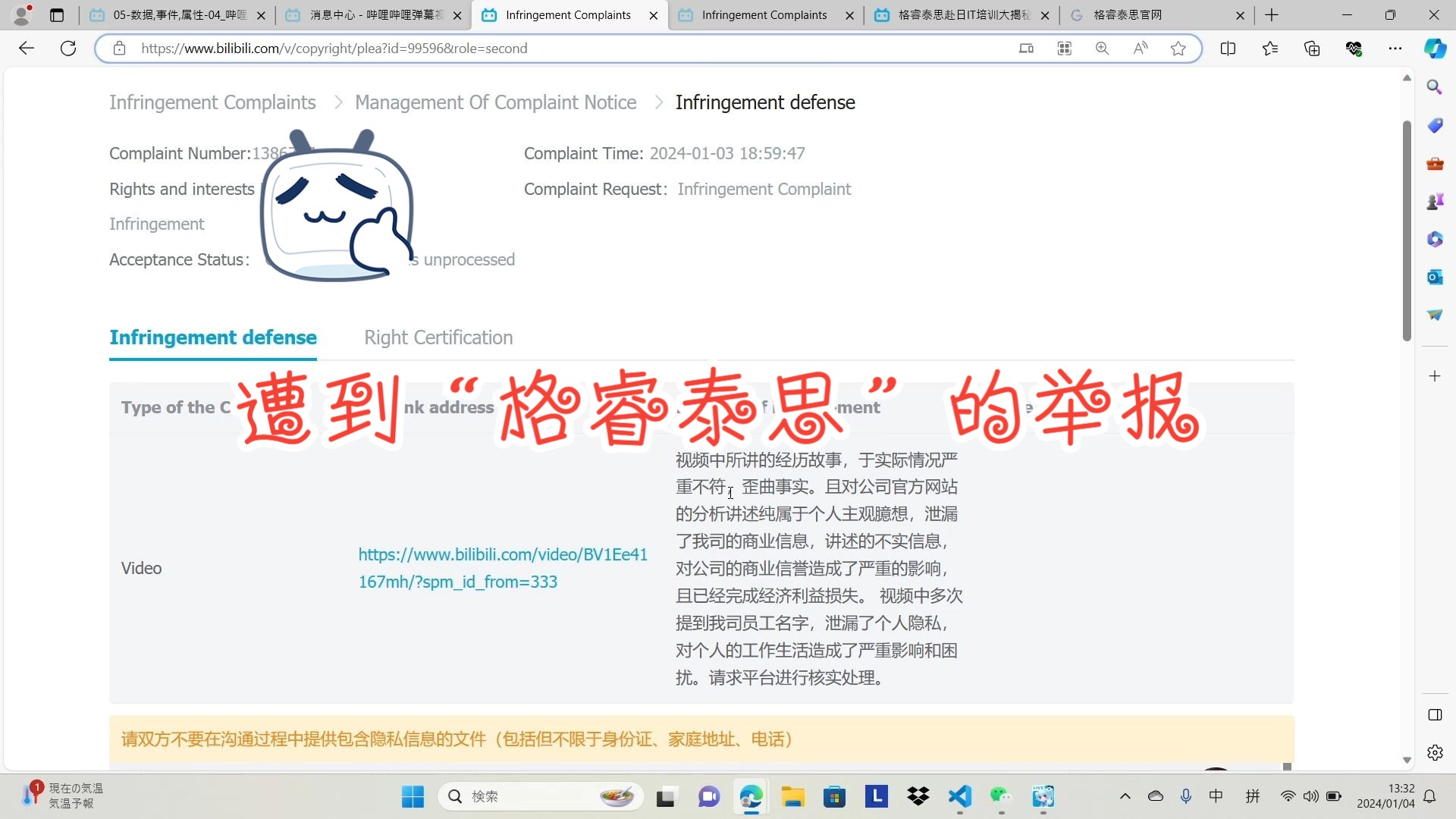The height and width of the screenshot is (819, 1456).
Task: Expand the Management Of Complaint Notice breadcrumb
Action: click(x=497, y=102)
